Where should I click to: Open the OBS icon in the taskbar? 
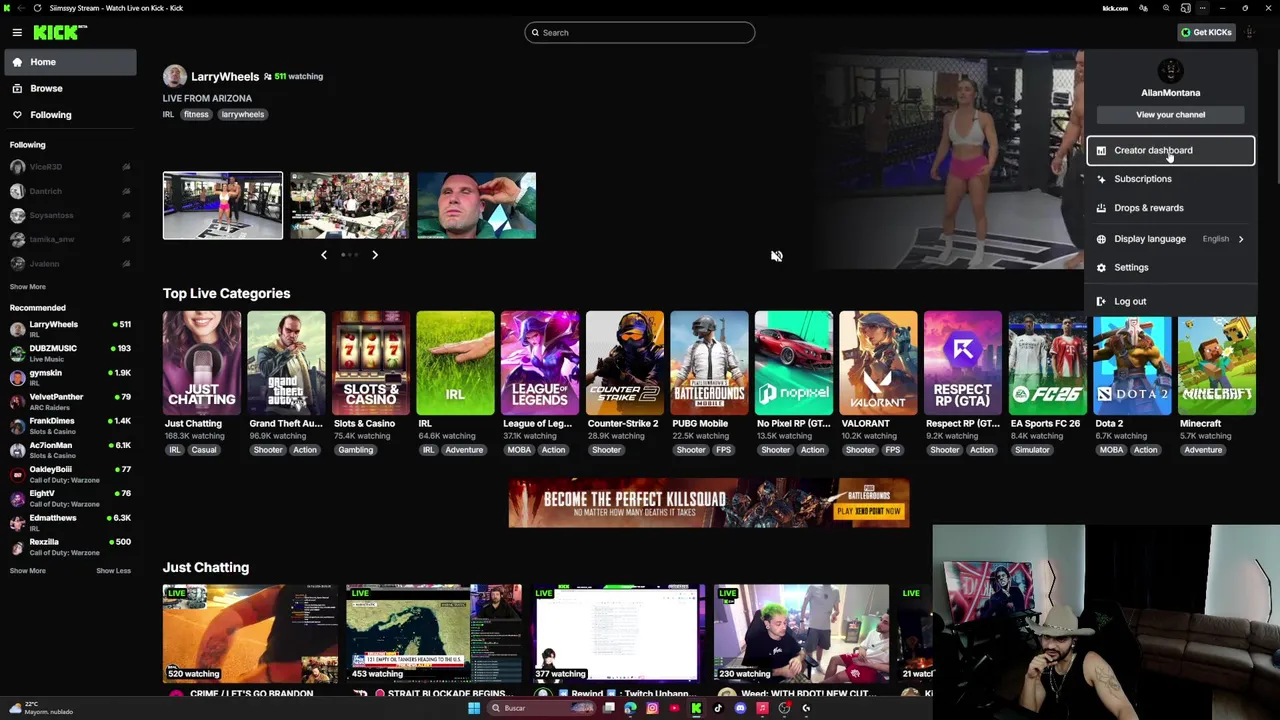(x=784, y=708)
